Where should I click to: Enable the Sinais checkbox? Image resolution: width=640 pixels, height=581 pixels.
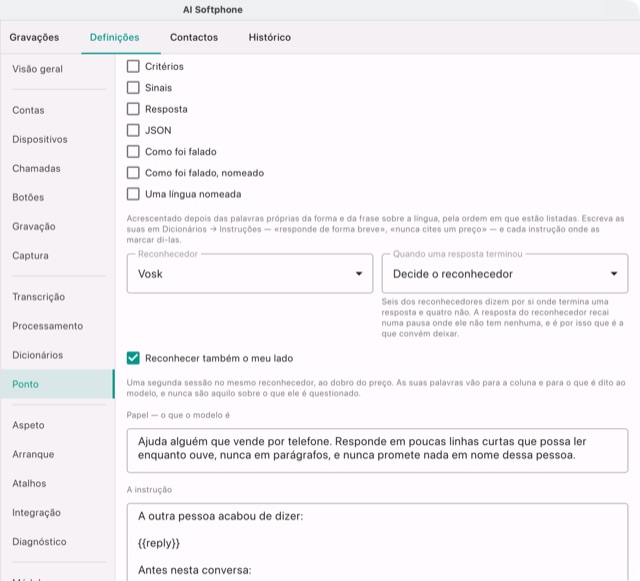click(133, 87)
